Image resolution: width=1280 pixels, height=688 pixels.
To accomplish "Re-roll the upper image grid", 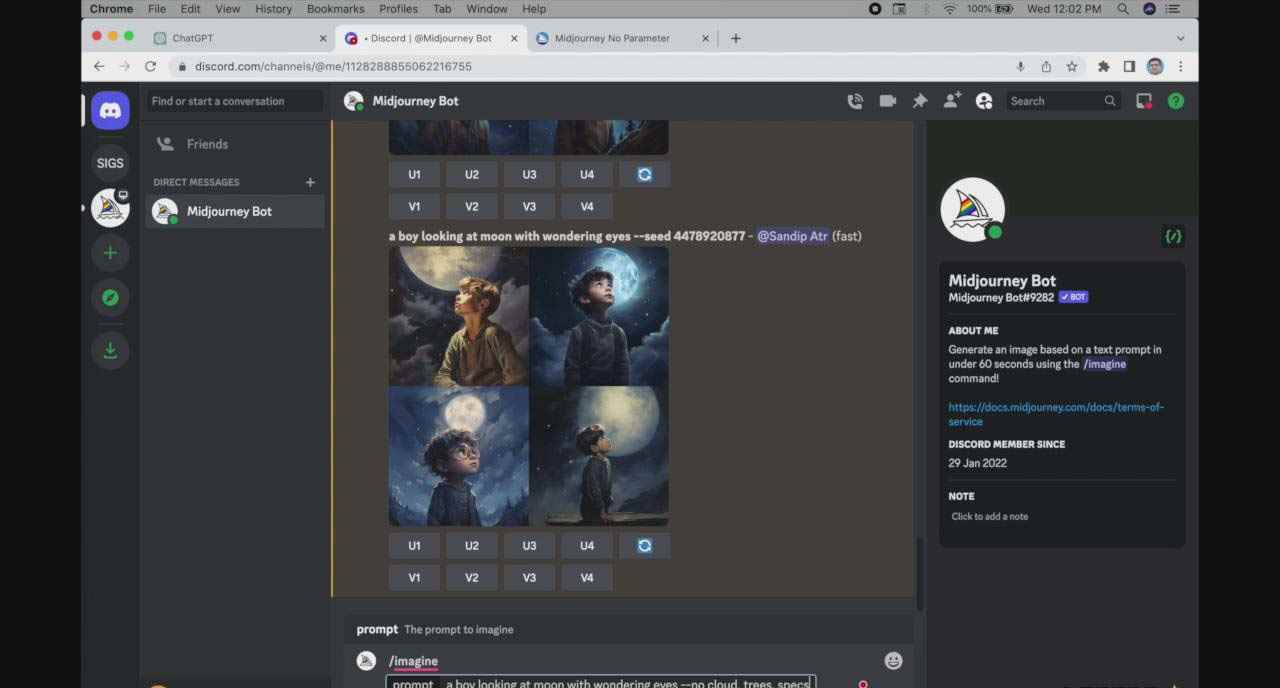I will [x=645, y=174].
